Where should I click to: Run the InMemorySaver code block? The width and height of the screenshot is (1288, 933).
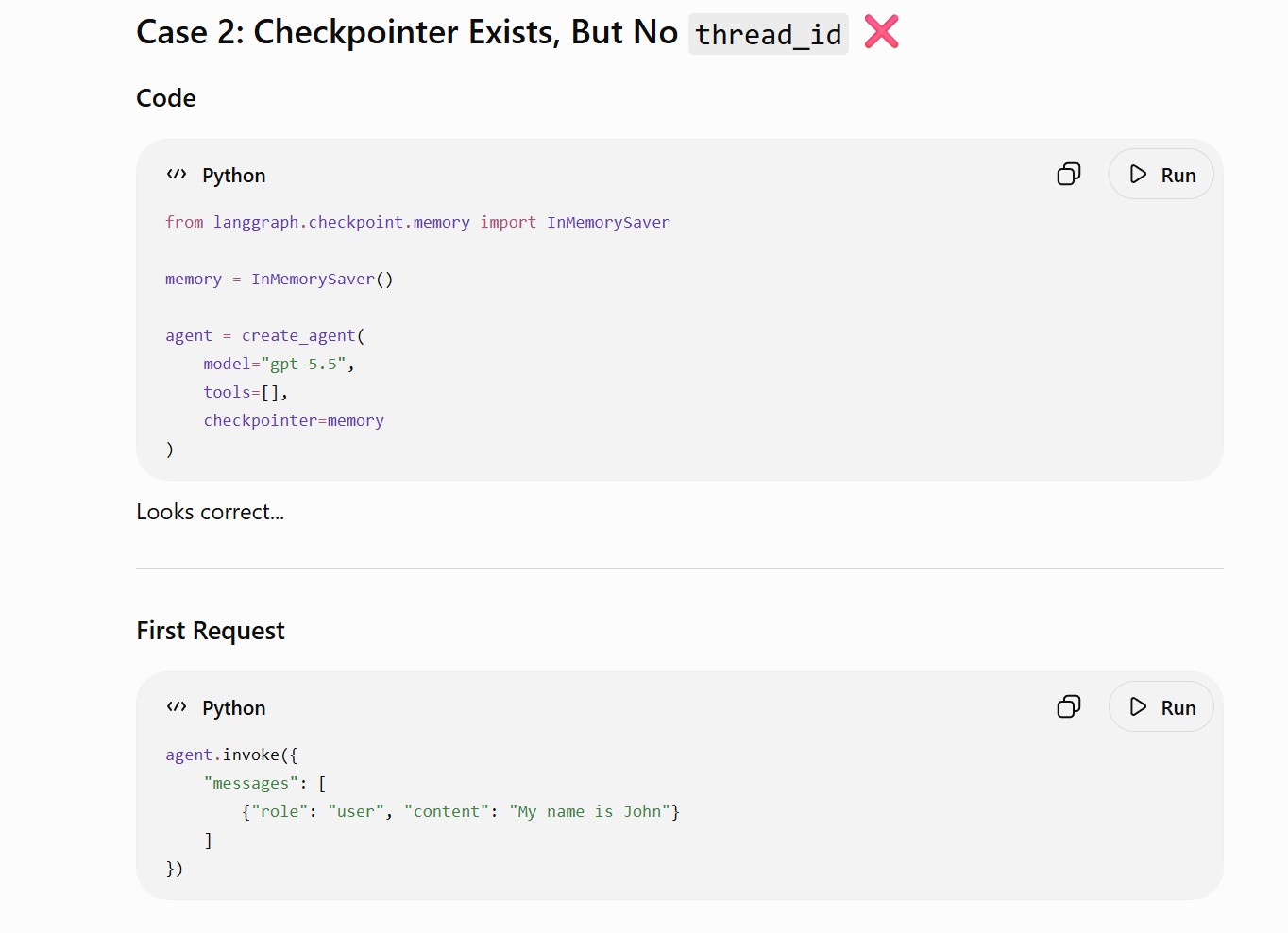click(x=1161, y=174)
